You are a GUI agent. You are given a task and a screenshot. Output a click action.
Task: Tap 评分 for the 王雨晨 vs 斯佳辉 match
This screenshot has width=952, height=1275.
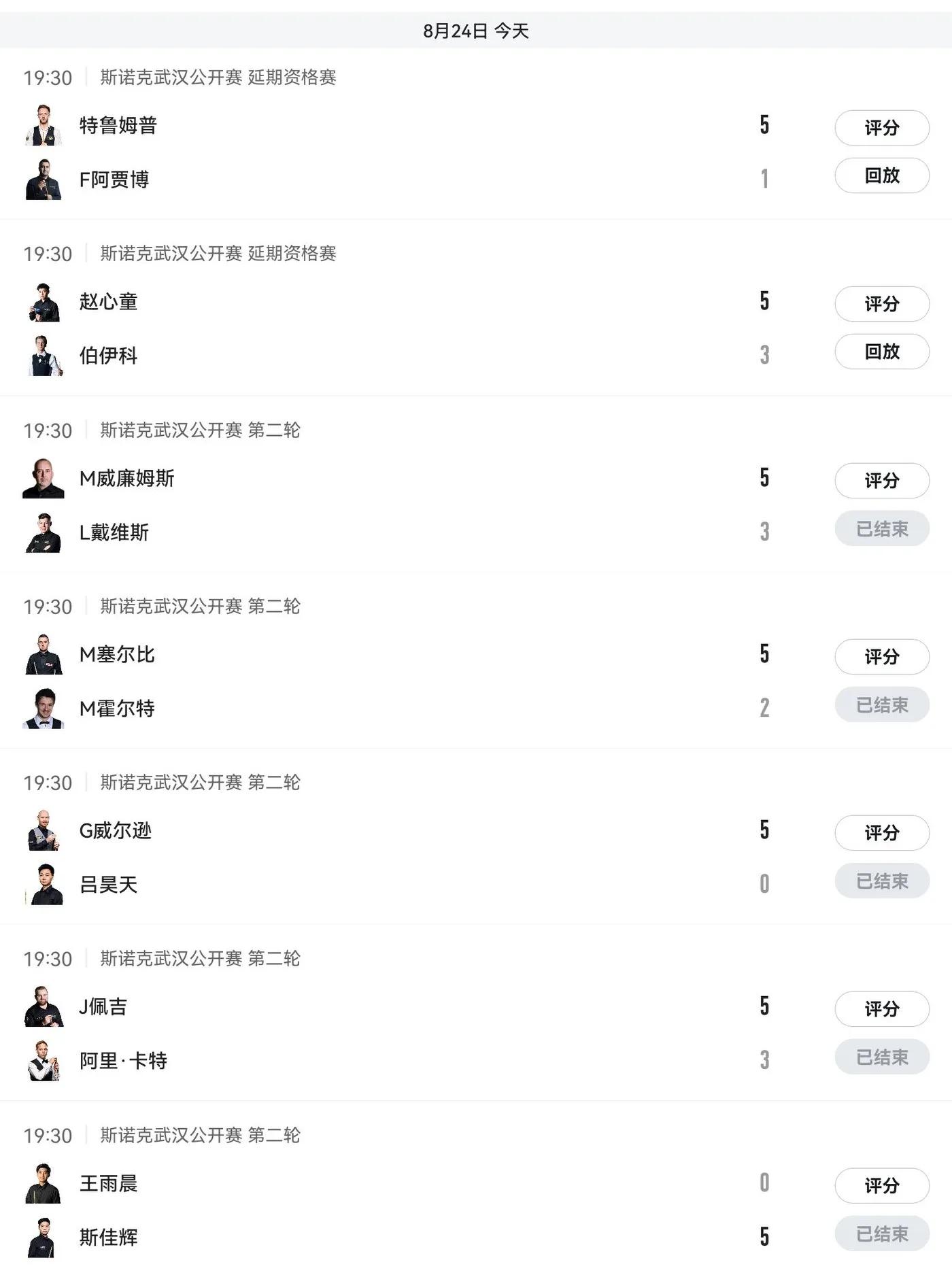[882, 1186]
